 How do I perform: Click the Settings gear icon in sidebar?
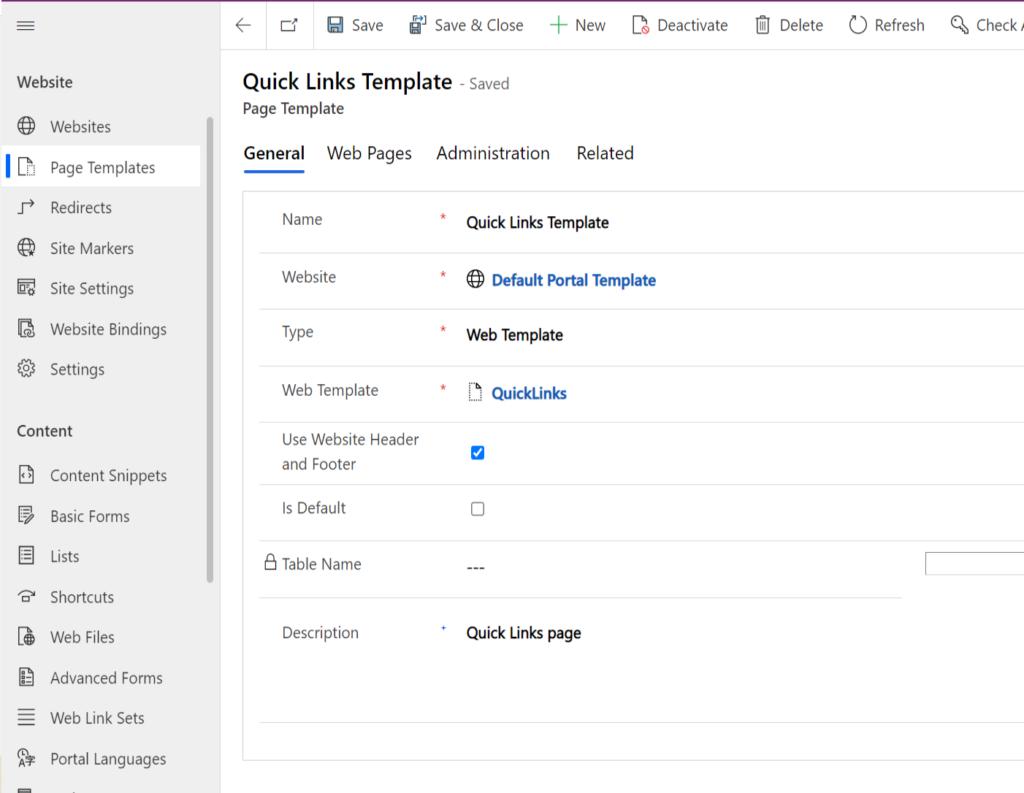(x=26, y=368)
